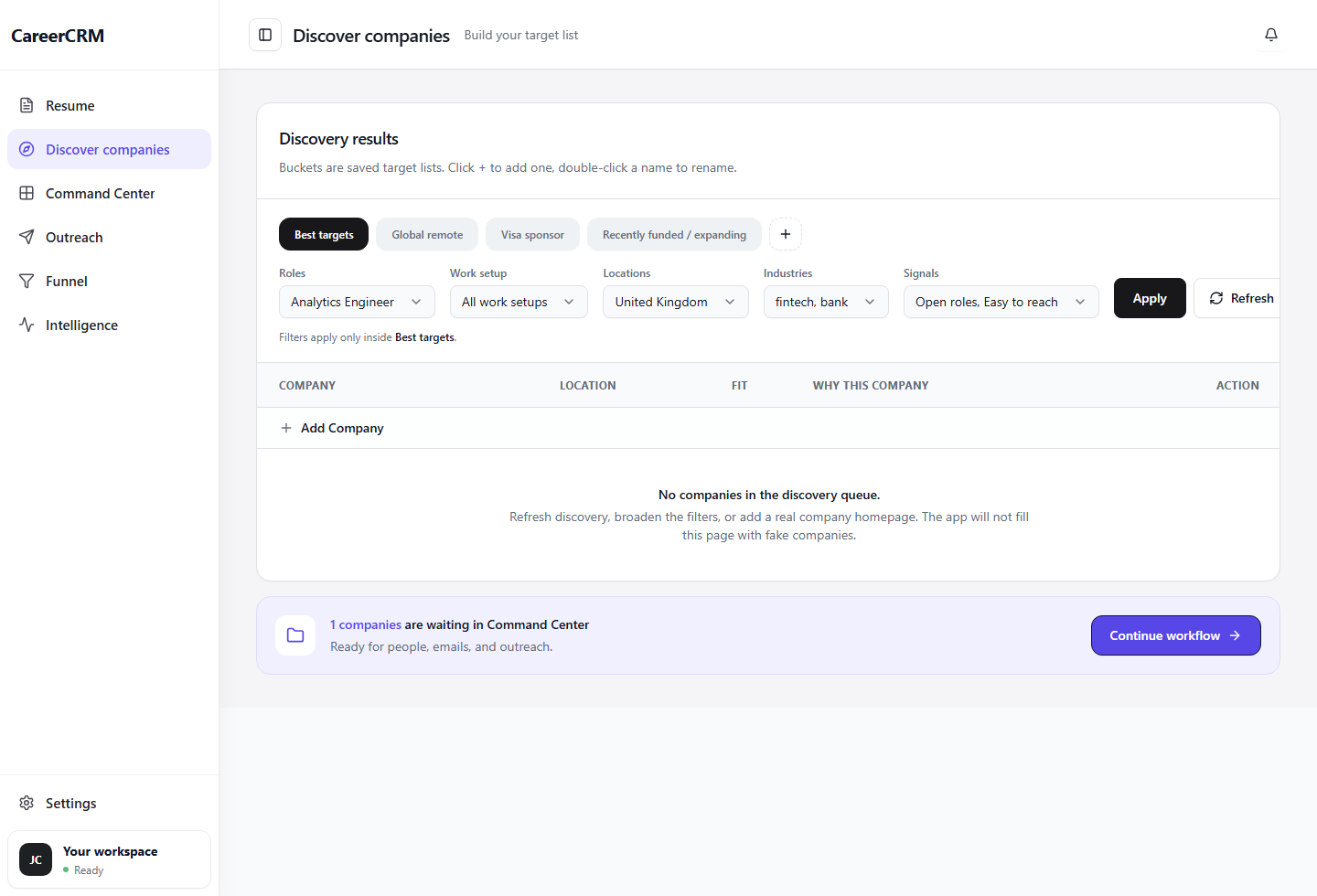Click the circular refresh arrows icon
Screen dimensions: 1317x896
[x=1216, y=298]
